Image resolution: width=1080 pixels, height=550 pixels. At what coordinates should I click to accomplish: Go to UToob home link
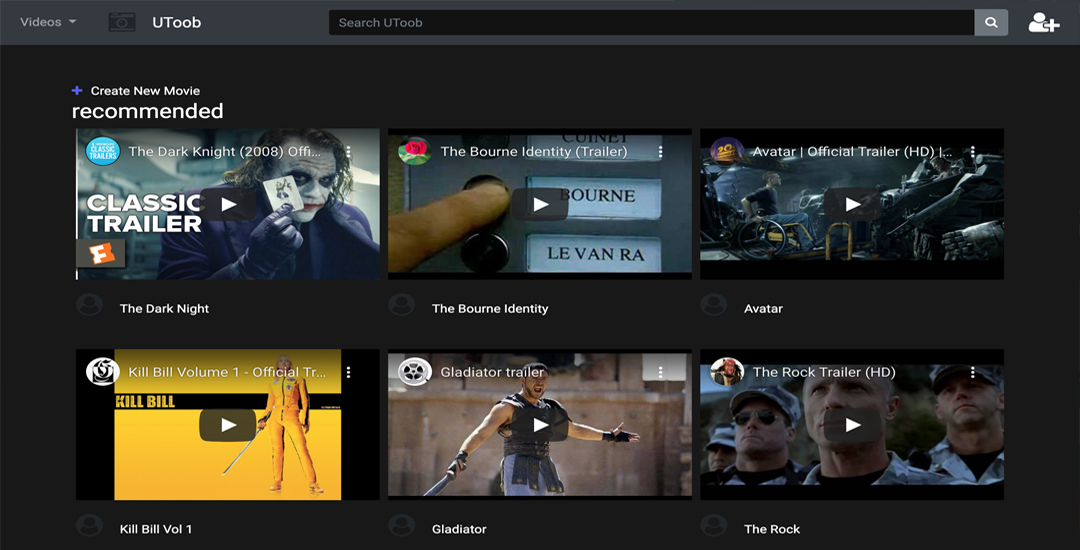176,23
